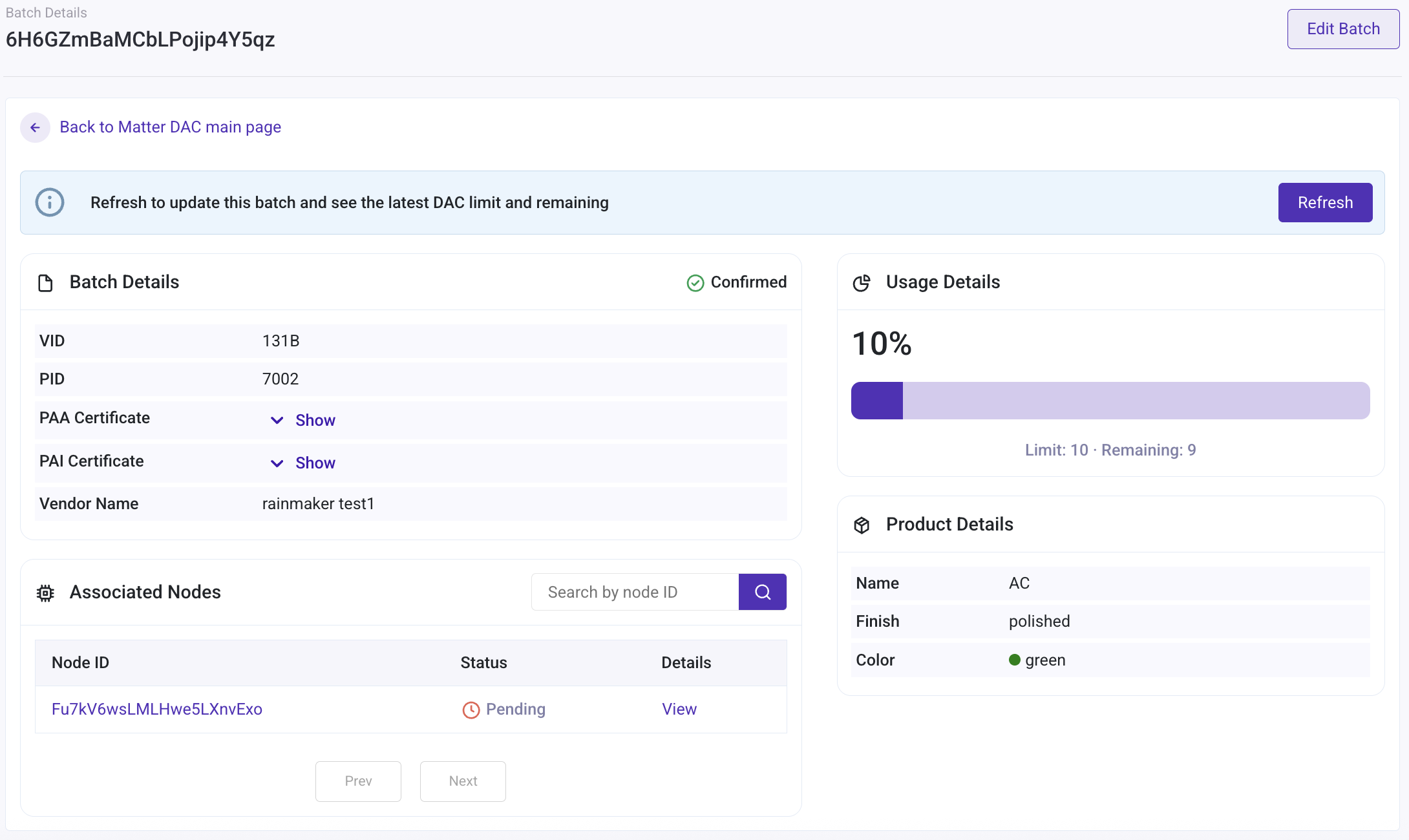This screenshot has height=840, width=1409.
Task: Click the chip icon next to Associated Nodes
Action: (45, 593)
